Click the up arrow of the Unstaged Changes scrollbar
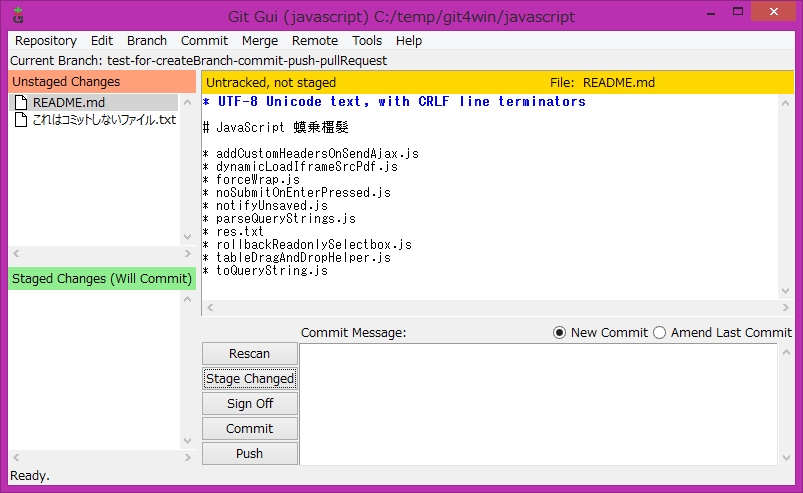This screenshot has width=803, height=493. pyautogui.click(x=187, y=102)
